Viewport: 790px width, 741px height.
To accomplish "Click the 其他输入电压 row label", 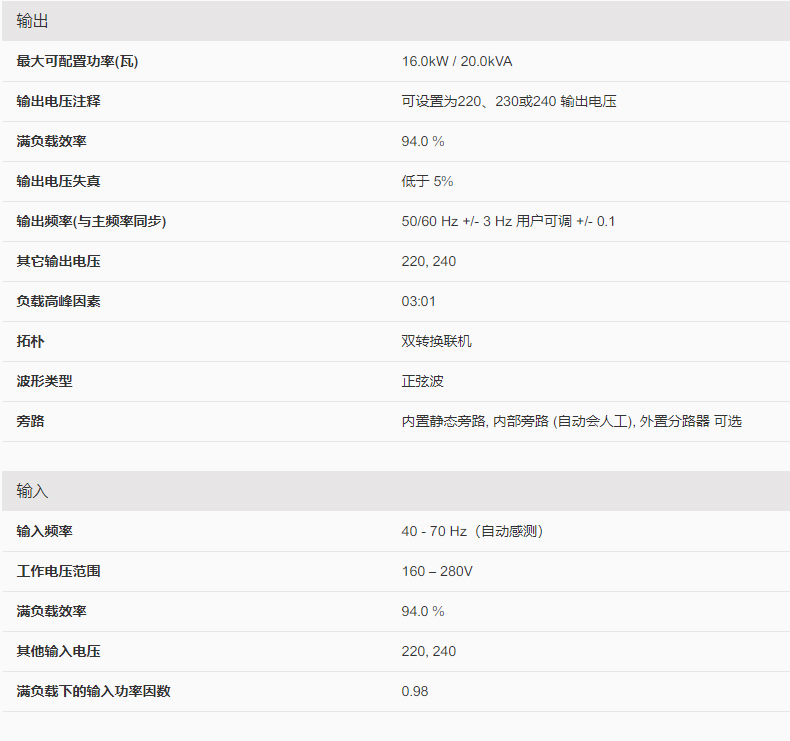I will (x=58, y=651).
